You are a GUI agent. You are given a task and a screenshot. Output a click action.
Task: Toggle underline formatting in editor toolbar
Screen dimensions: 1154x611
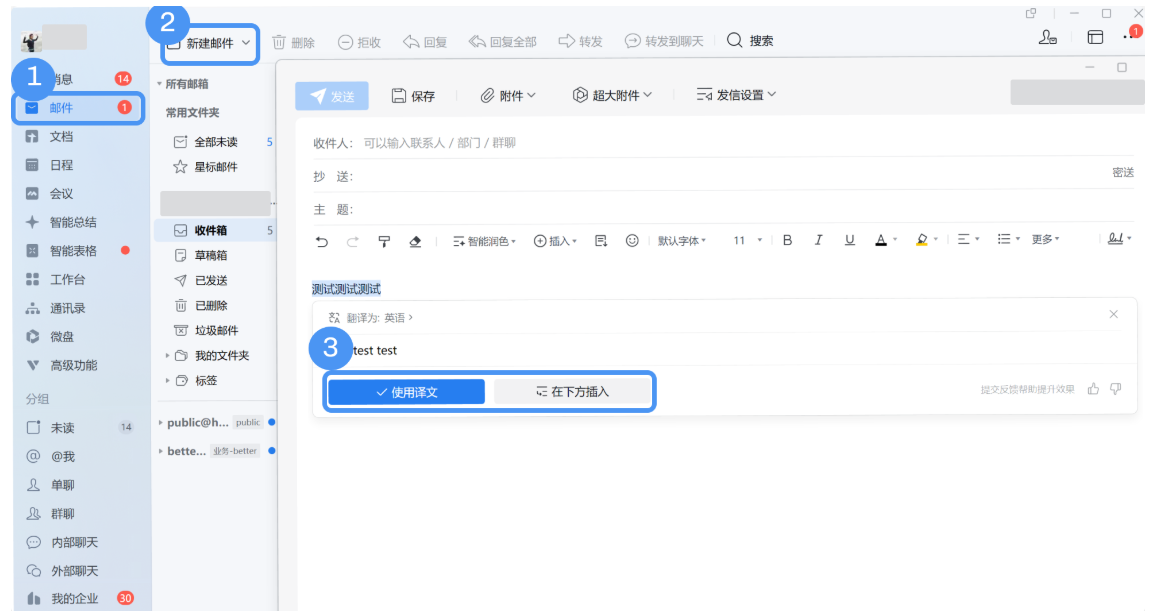pyautogui.click(x=849, y=240)
